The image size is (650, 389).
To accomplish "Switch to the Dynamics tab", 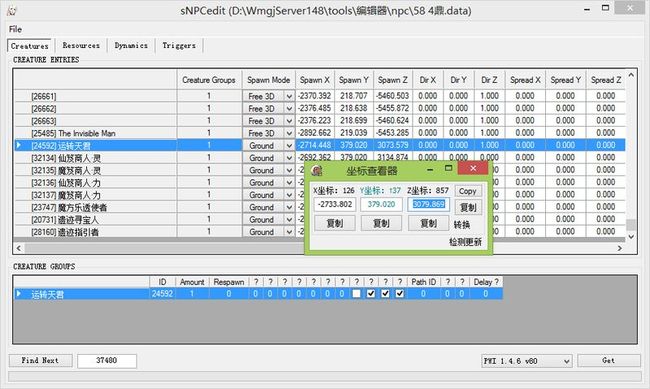I will pos(131,45).
